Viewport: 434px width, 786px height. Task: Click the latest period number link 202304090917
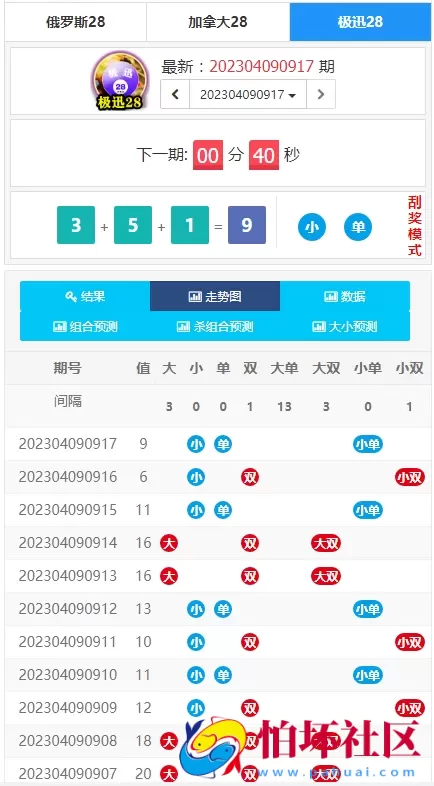tap(262, 66)
